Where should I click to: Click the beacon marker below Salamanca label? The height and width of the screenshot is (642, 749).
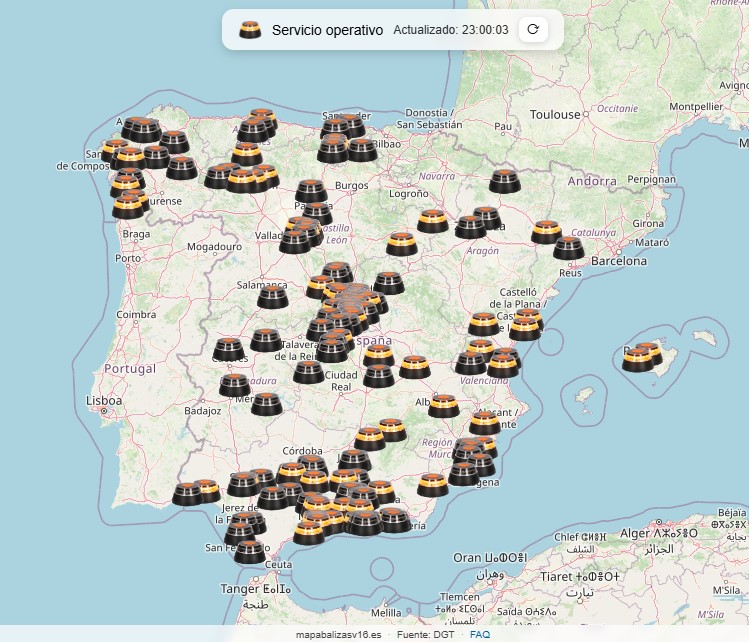(273, 297)
